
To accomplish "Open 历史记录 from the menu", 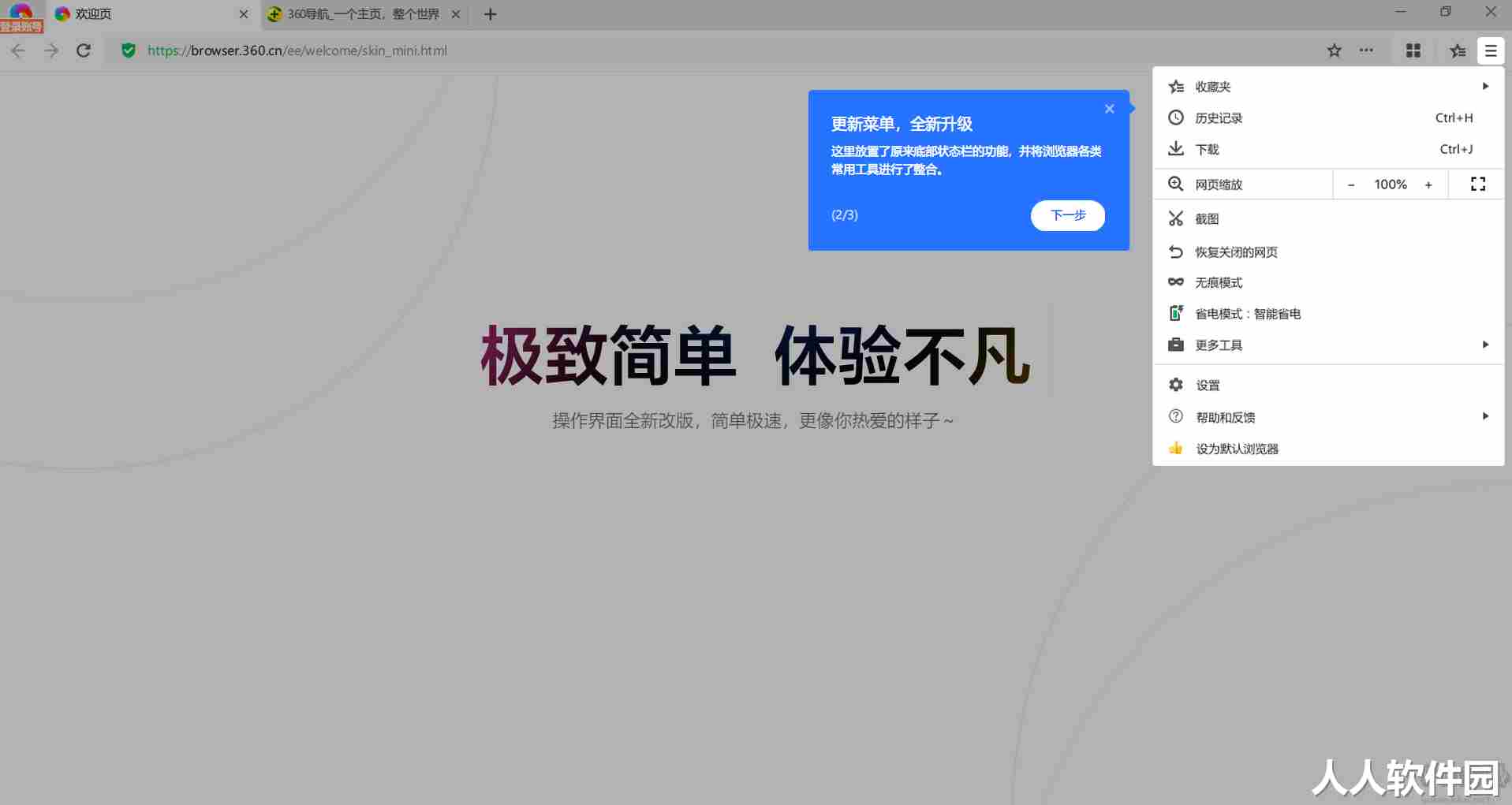I will pos(1328,117).
